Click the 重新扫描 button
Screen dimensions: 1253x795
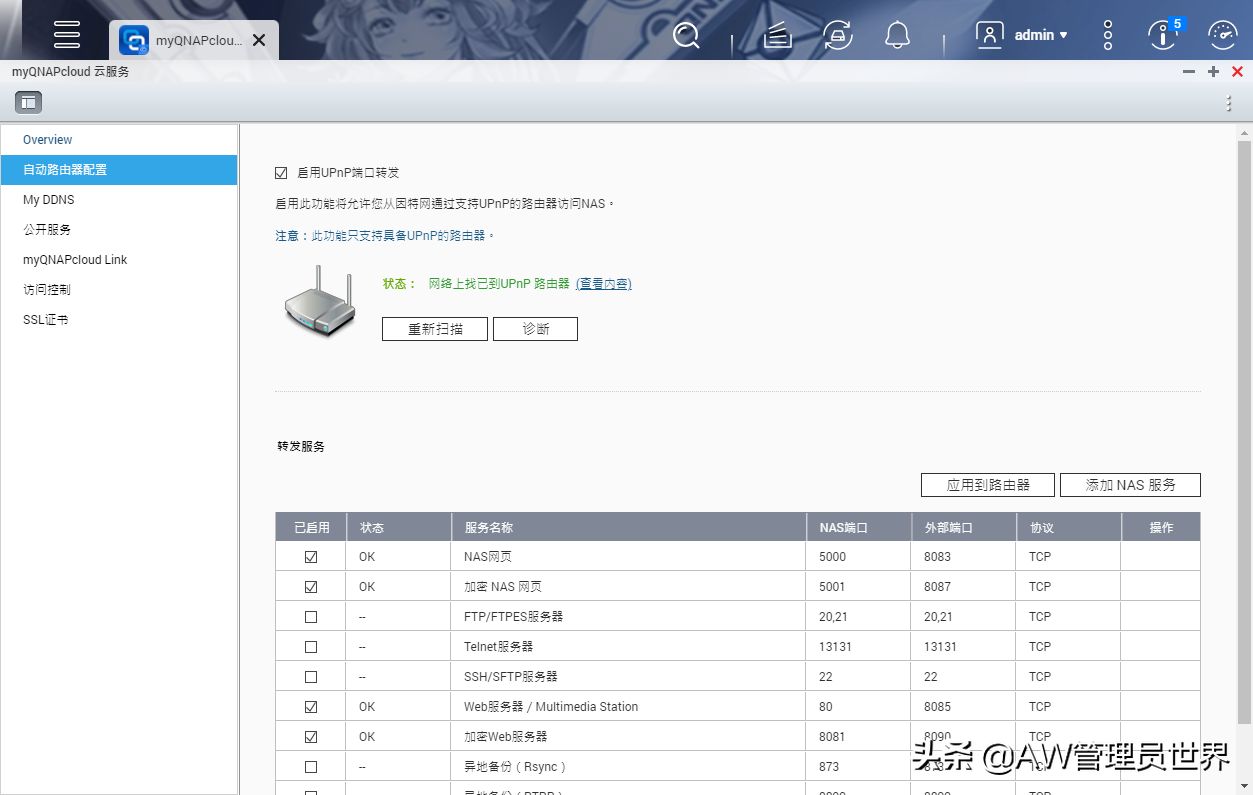pos(435,329)
